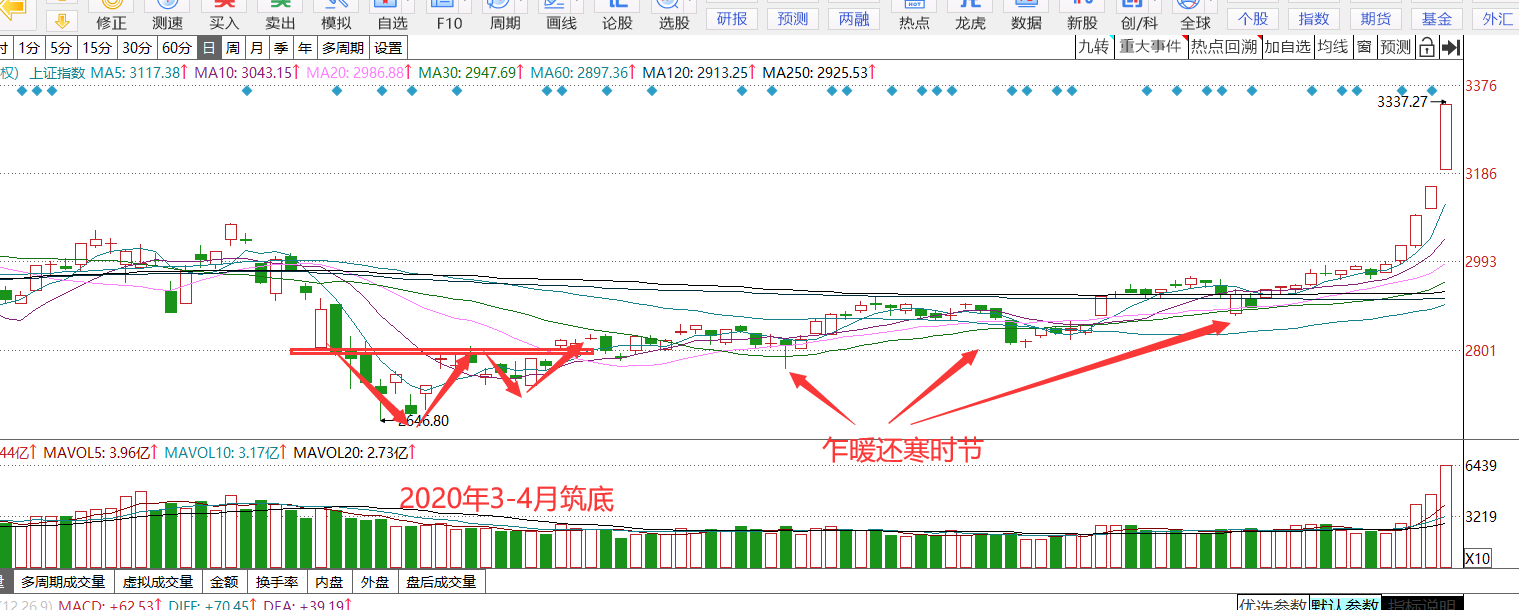Open the 基金 funds category
The width and height of the screenshot is (1519, 610).
point(1436,19)
